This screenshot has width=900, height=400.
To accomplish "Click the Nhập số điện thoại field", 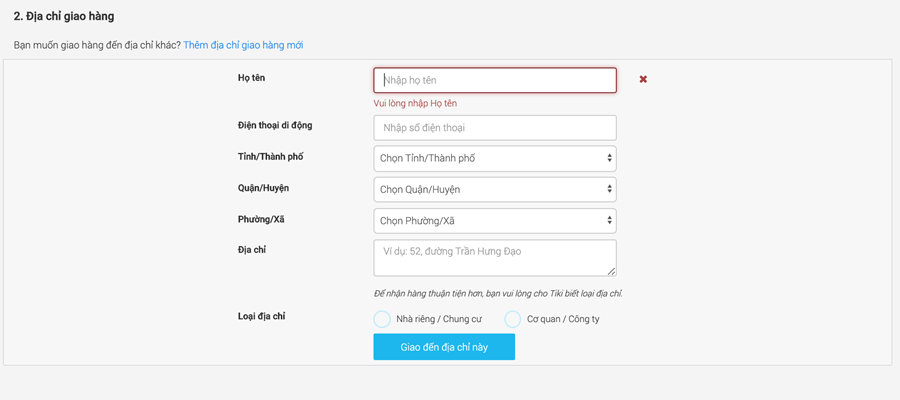I will pyautogui.click(x=495, y=128).
